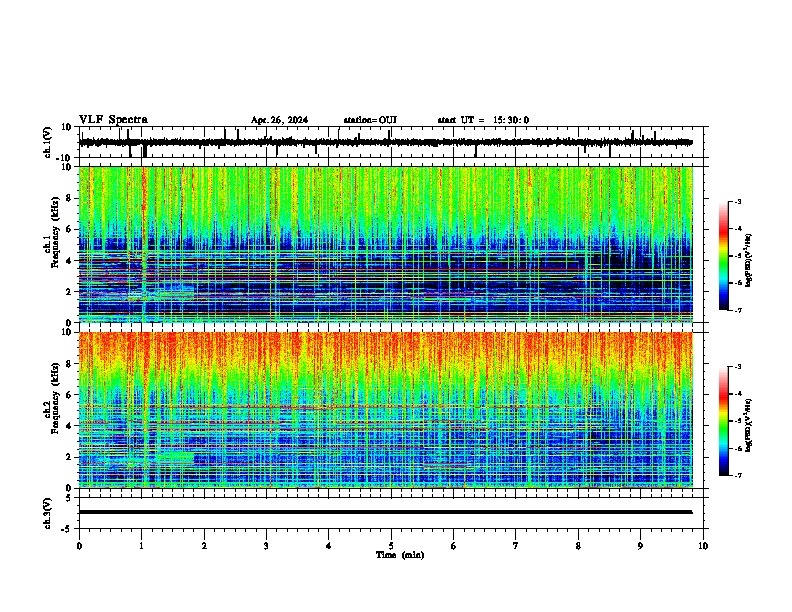Click the "Time (min)" axis title
The width and height of the screenshot is (792, 612).
(400, 555)
